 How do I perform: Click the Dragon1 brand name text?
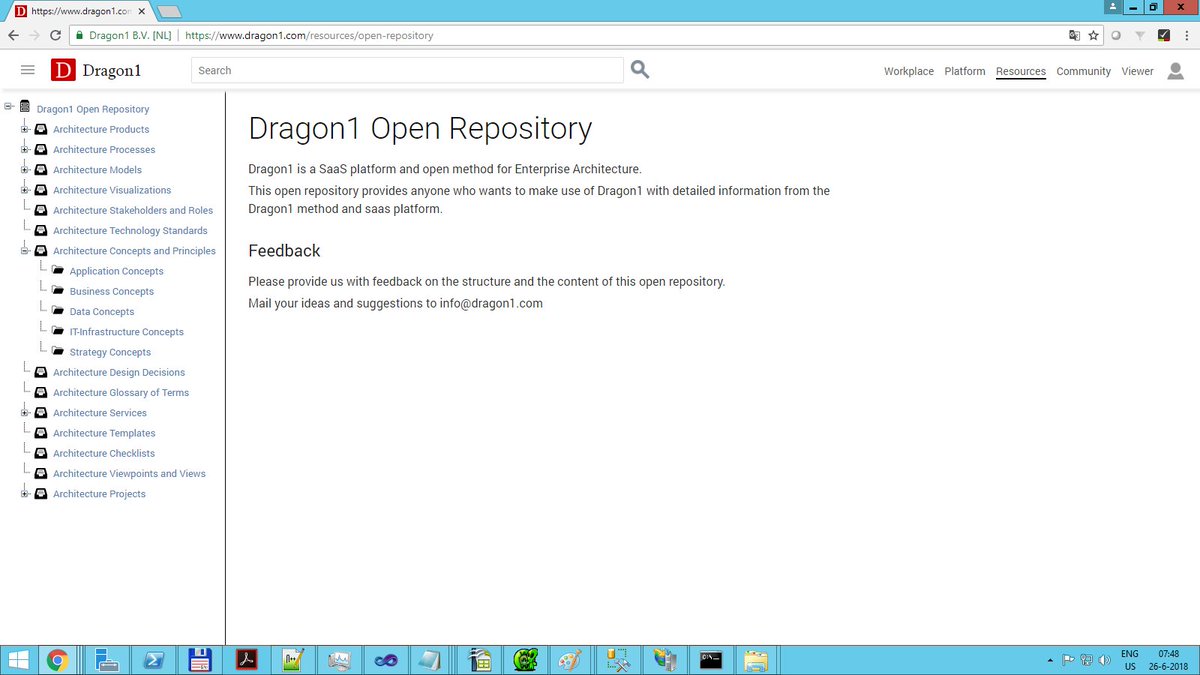point(111,71)
